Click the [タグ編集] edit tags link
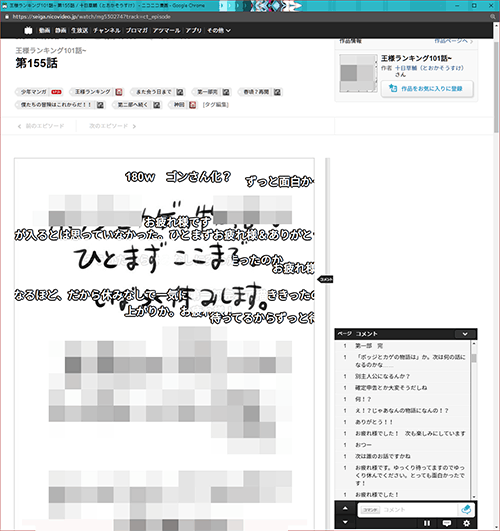 216,105
